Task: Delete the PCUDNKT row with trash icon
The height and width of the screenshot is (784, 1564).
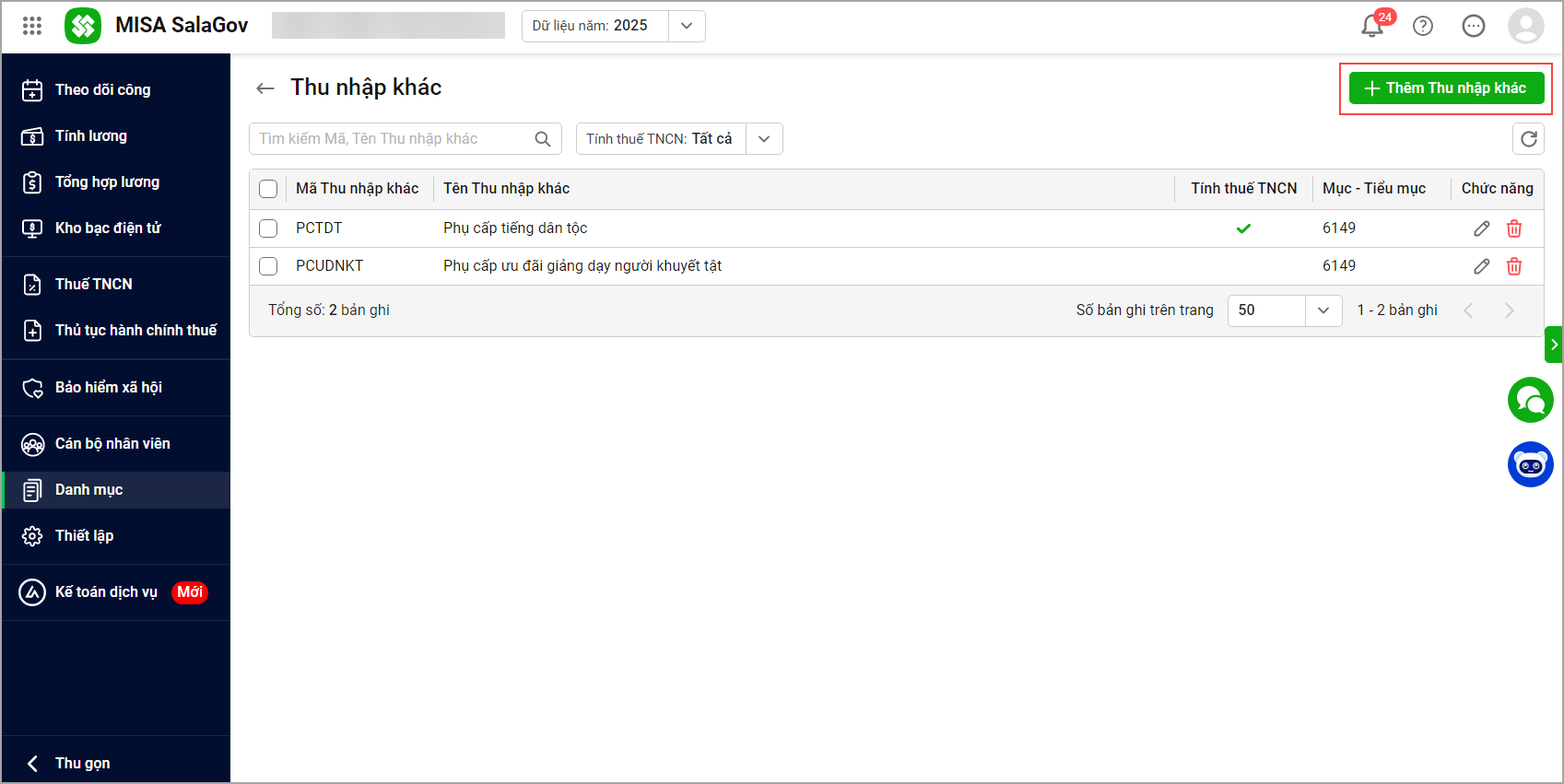Action: [1513, 266]
